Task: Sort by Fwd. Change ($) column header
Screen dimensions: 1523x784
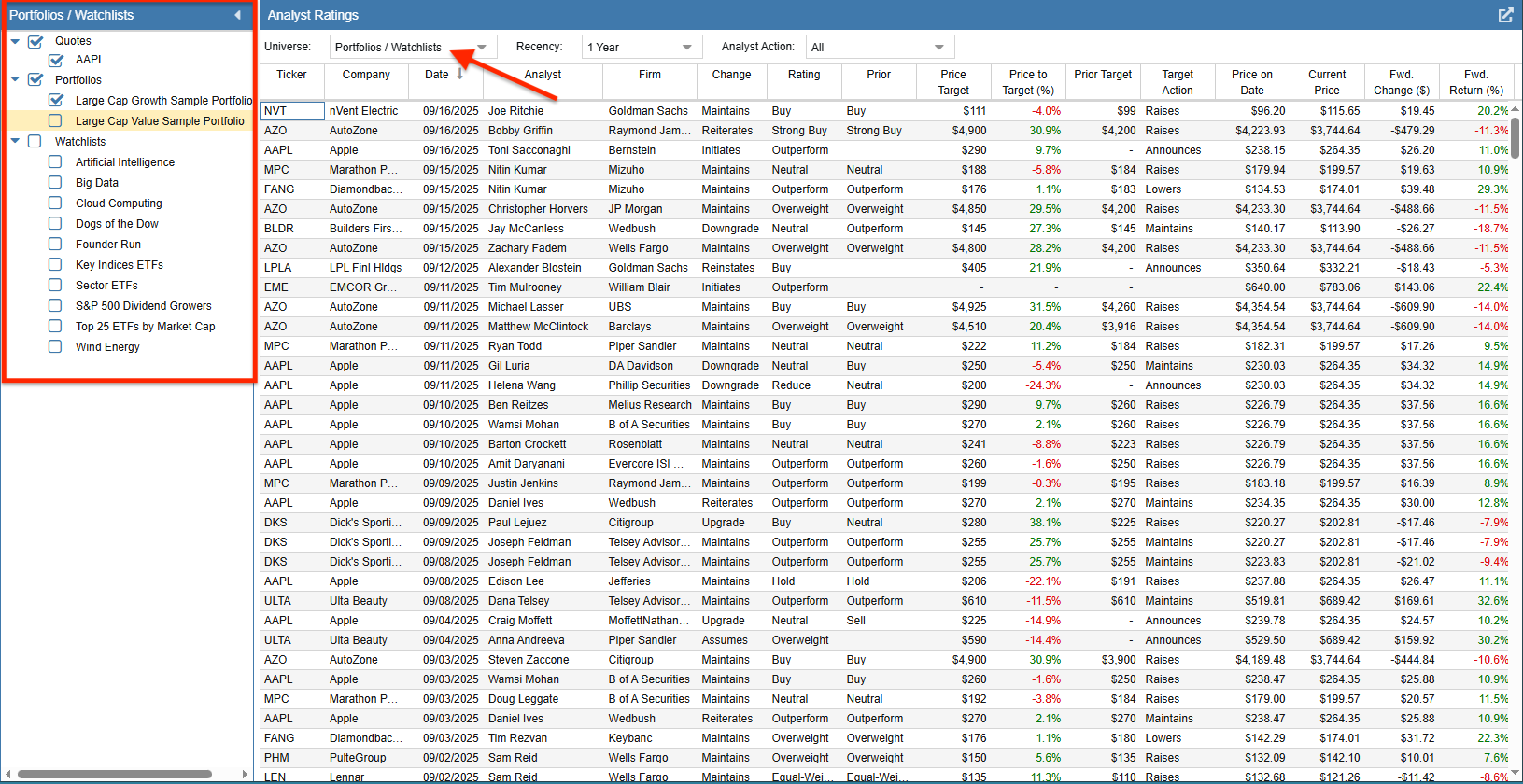Action: click(1402, 82)
